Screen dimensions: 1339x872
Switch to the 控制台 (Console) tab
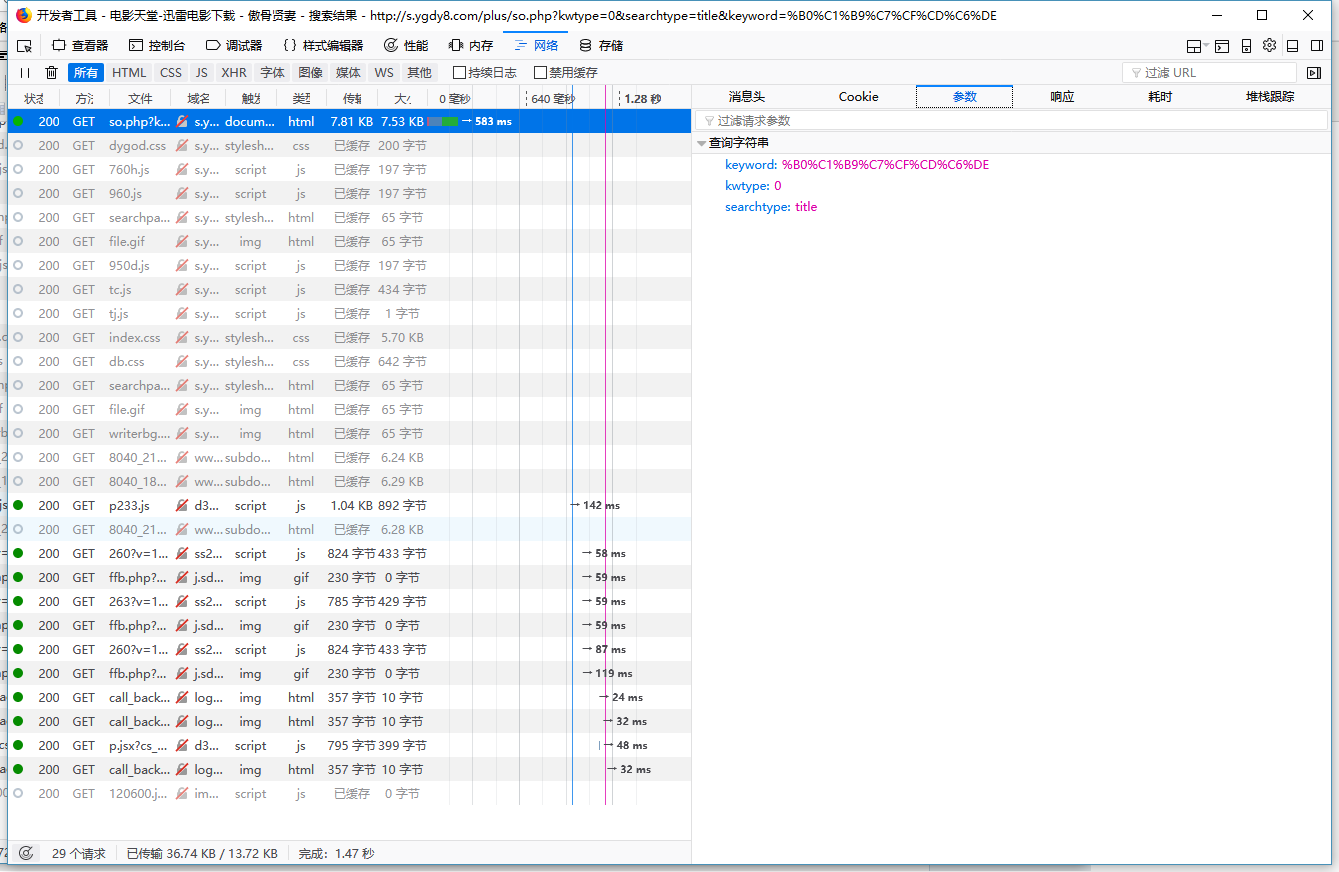pyautogui.click(x=158, y=46)
